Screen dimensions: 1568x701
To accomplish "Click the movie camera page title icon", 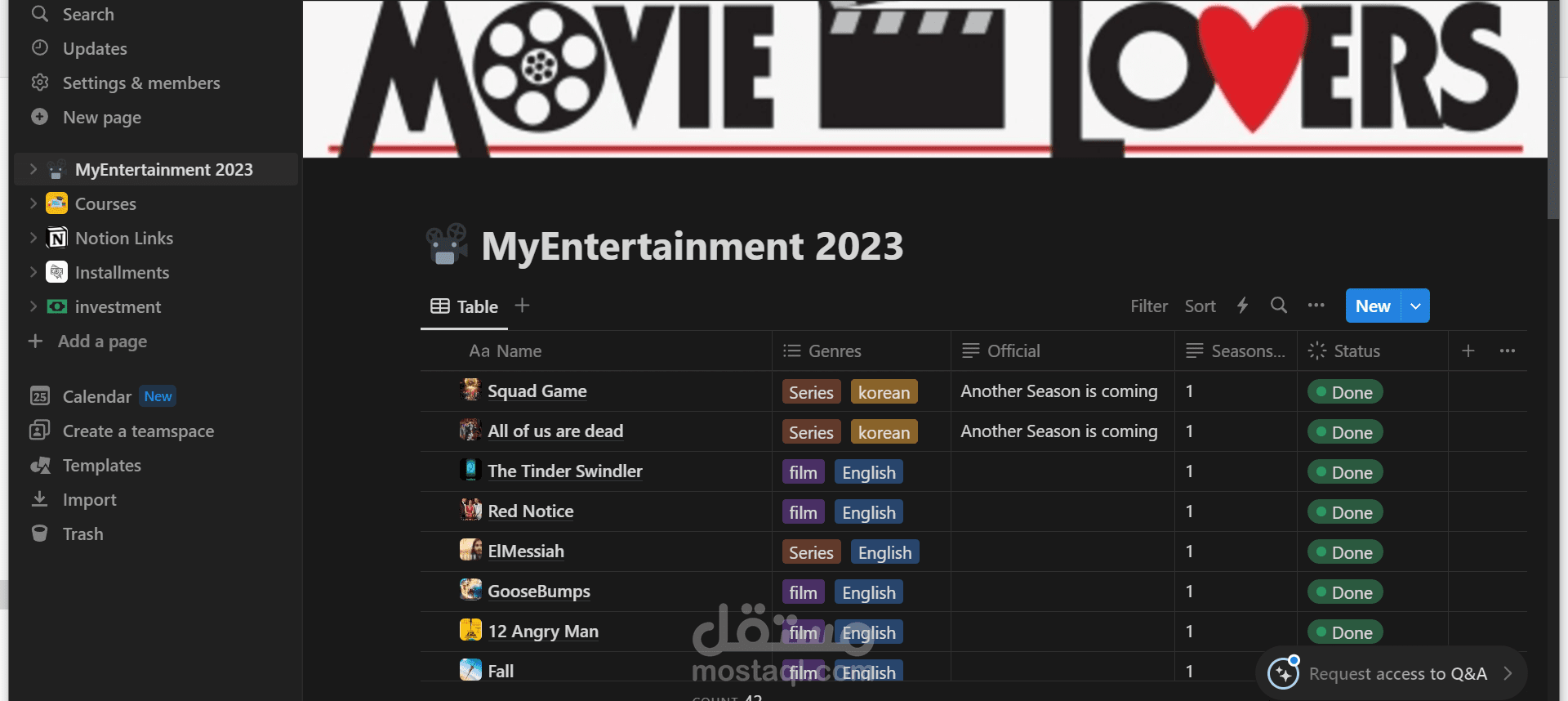I will [447, 244].
